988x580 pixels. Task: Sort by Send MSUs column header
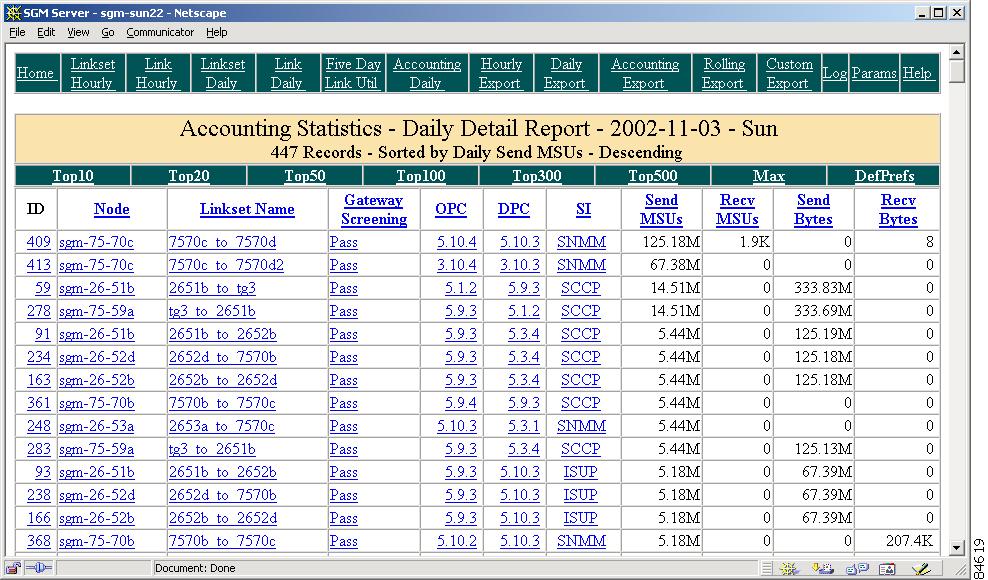coord(661,209)
